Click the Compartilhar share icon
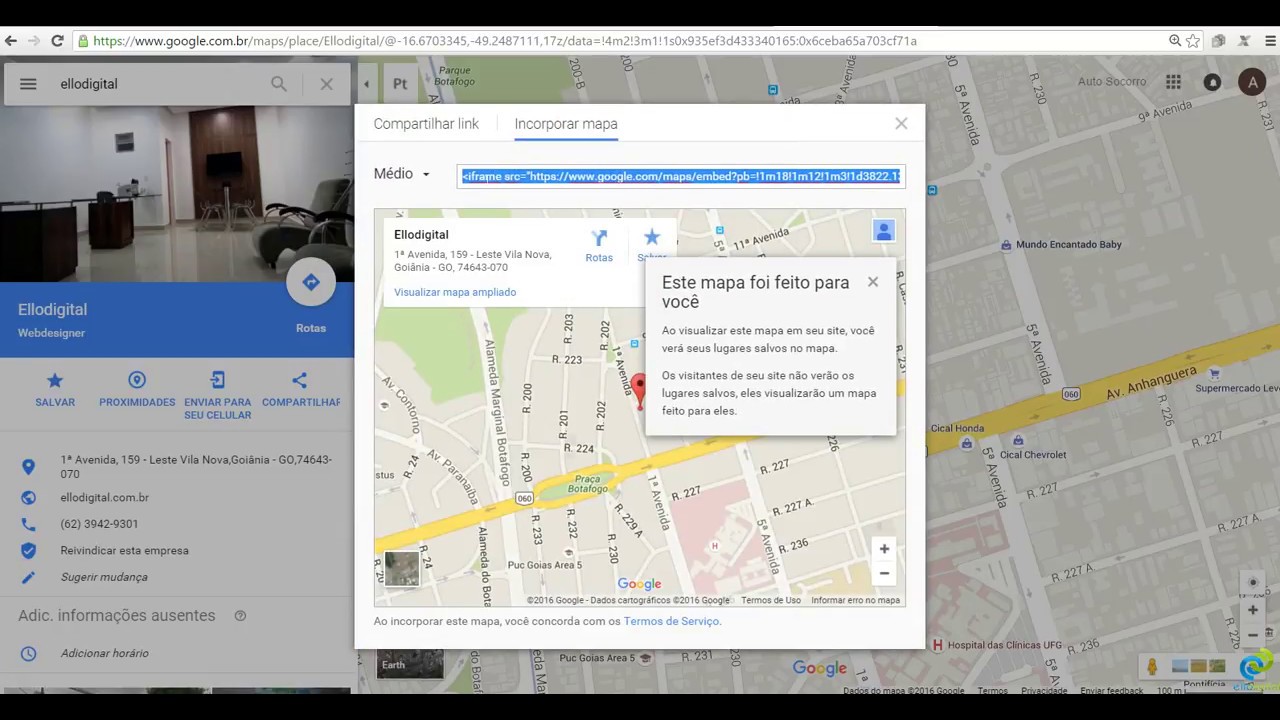Screen dimensions: 1280x720 pos(300,380)
